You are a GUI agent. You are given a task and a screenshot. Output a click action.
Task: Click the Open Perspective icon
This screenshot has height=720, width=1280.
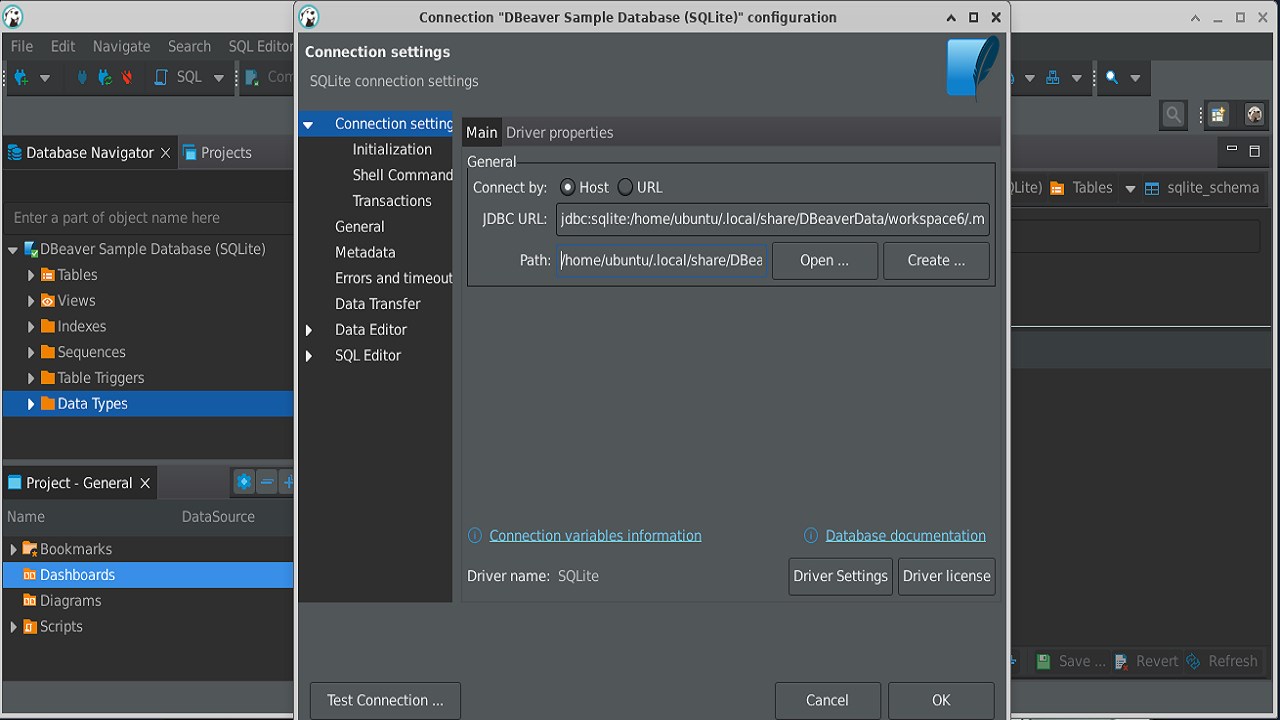pyautogui.click(x=1218, y=115)
